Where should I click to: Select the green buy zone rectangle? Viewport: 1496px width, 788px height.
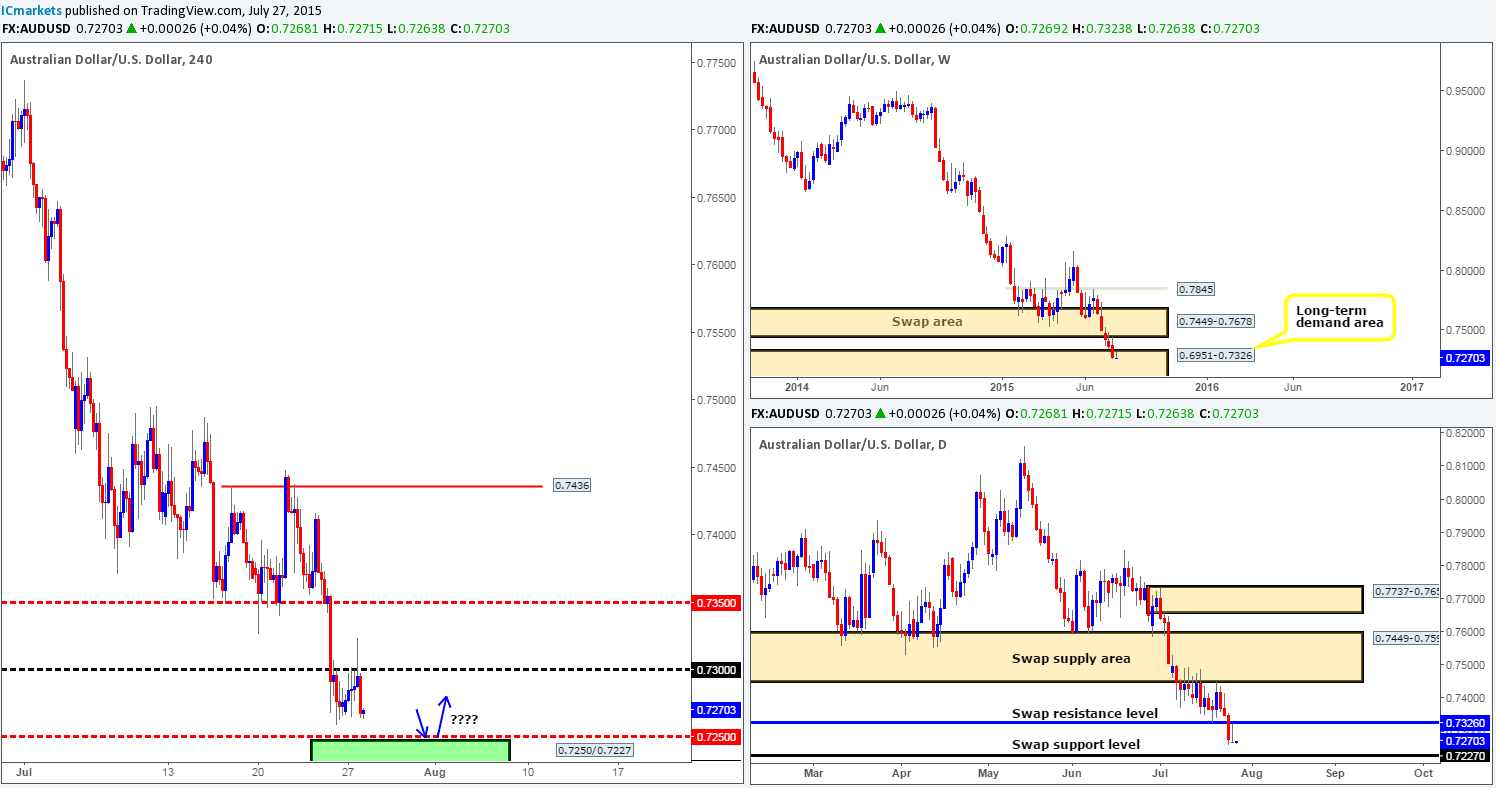410,749
